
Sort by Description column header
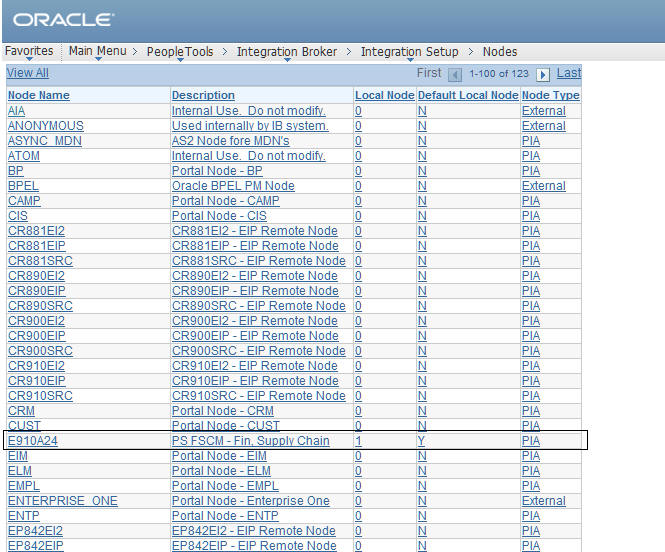click(x=203, y=95)
